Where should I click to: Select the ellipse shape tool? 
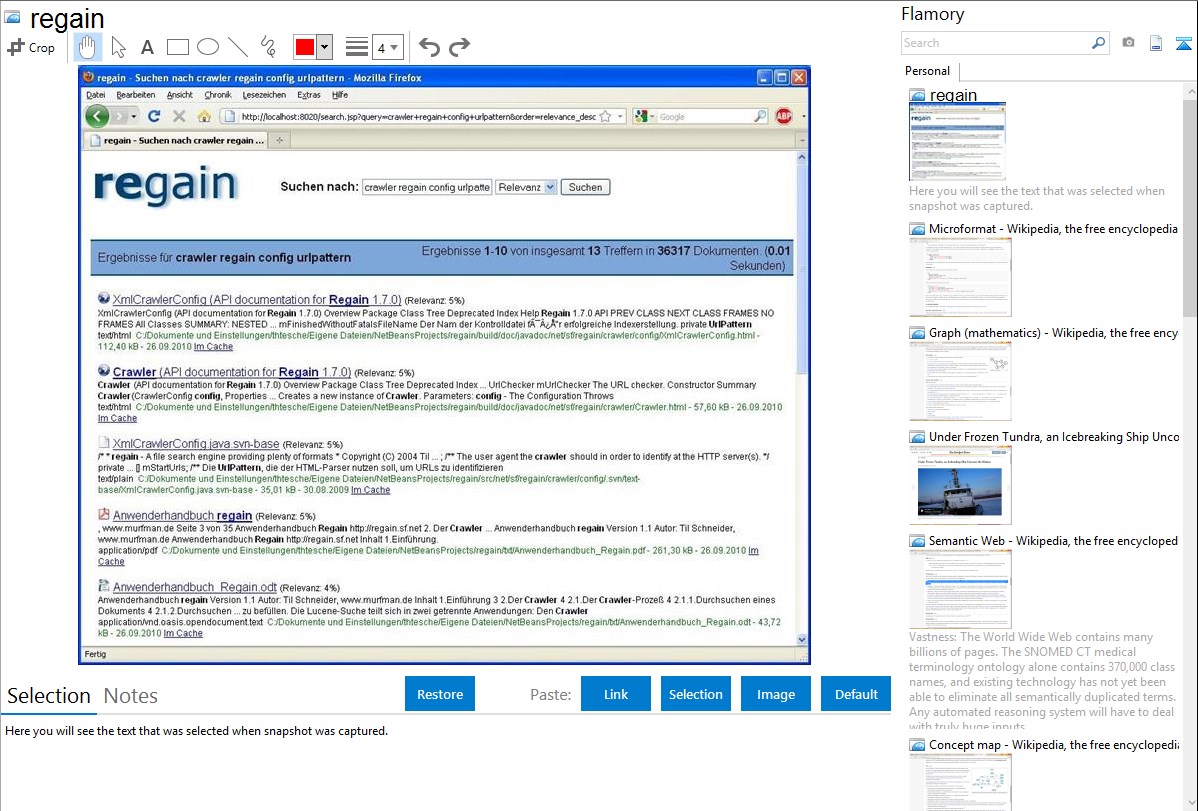pos(208,47)
